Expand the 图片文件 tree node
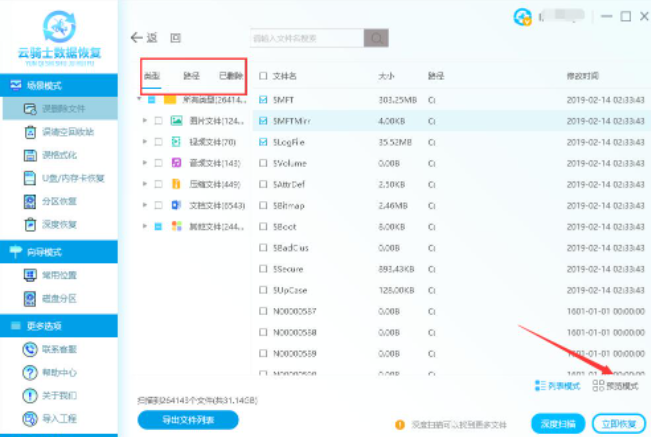The width and height of the screenshot is (651, 437). (145, 121)
